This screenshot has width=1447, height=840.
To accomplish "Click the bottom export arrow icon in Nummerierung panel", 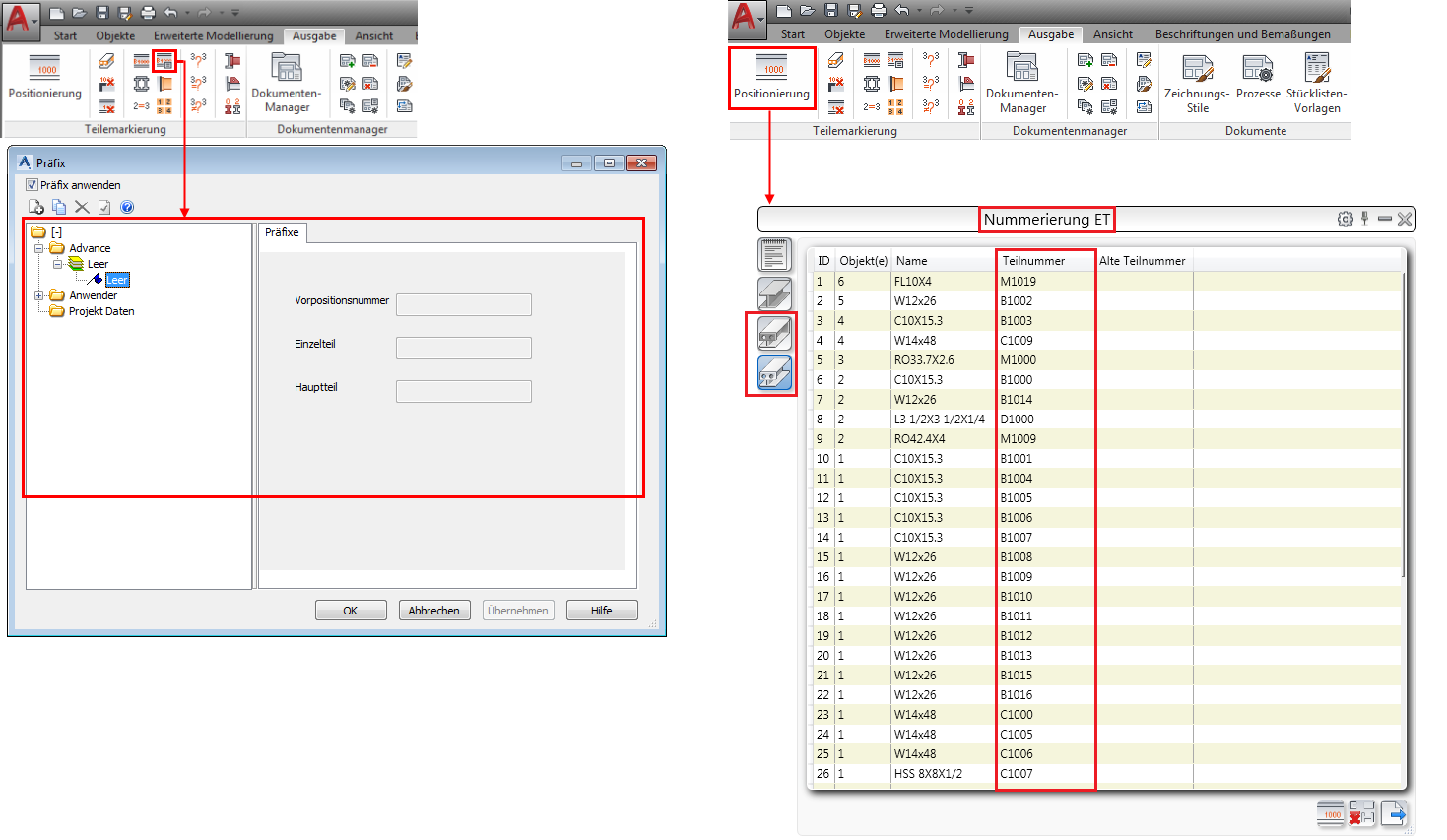I will point(1393,813).
